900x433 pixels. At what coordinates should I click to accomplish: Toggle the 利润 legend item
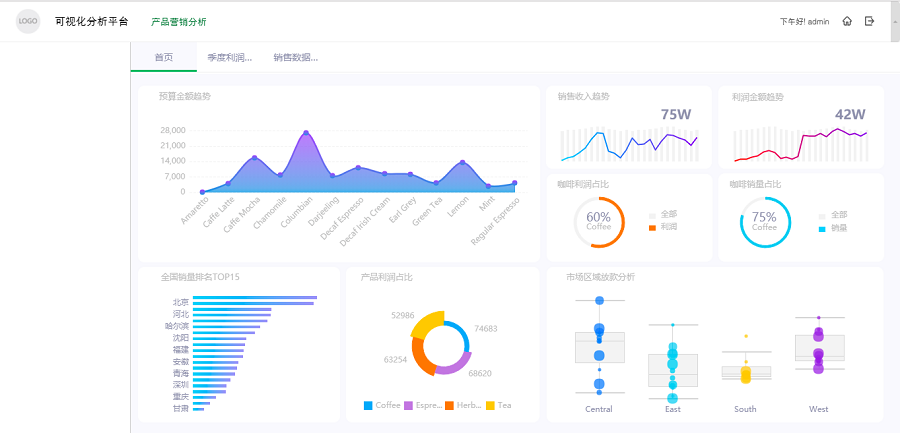click(x=667, y=228)
